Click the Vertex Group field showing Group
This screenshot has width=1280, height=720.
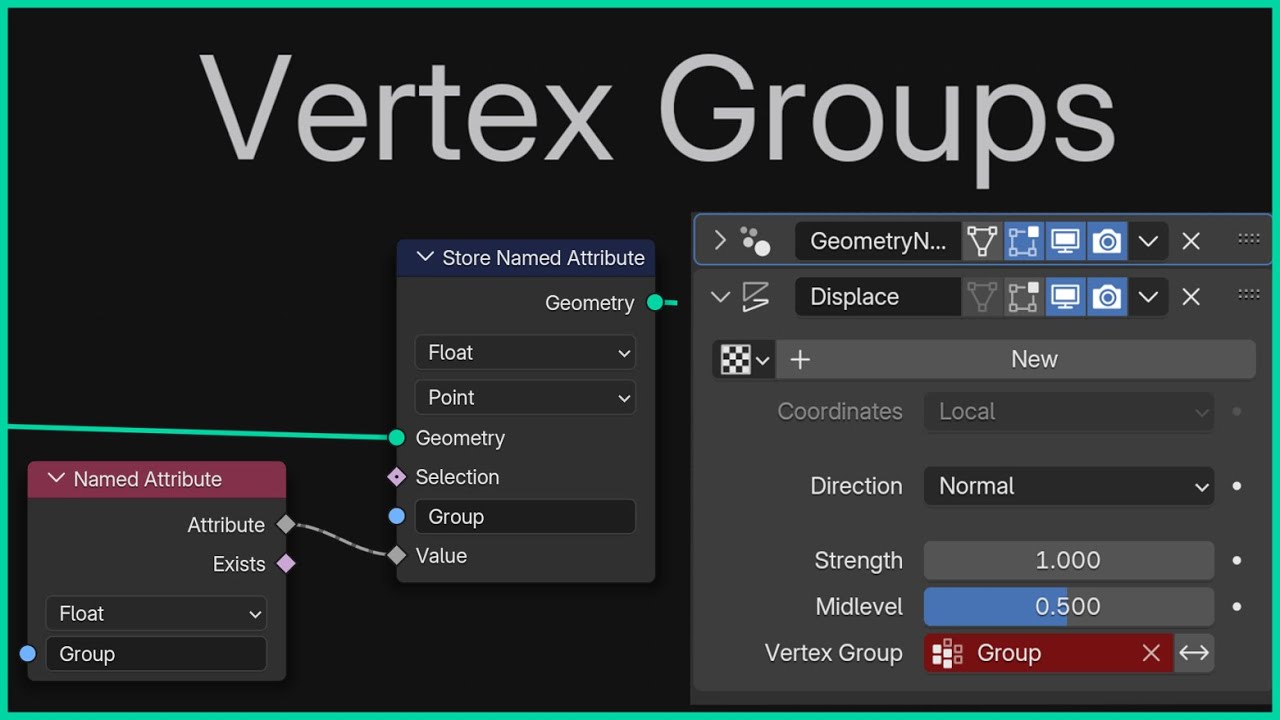coord(1048,653)
